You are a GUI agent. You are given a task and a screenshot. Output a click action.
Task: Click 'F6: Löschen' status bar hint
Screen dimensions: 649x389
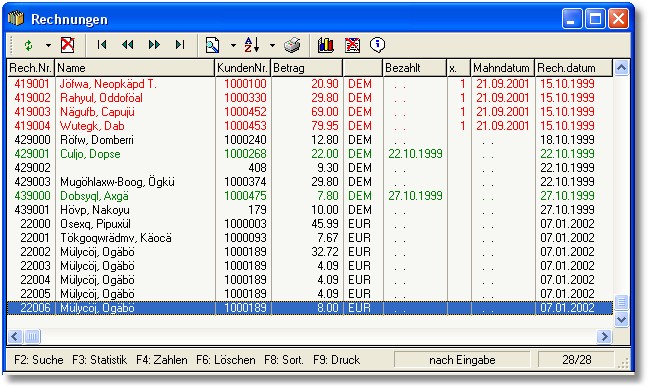tap(226, 360)
